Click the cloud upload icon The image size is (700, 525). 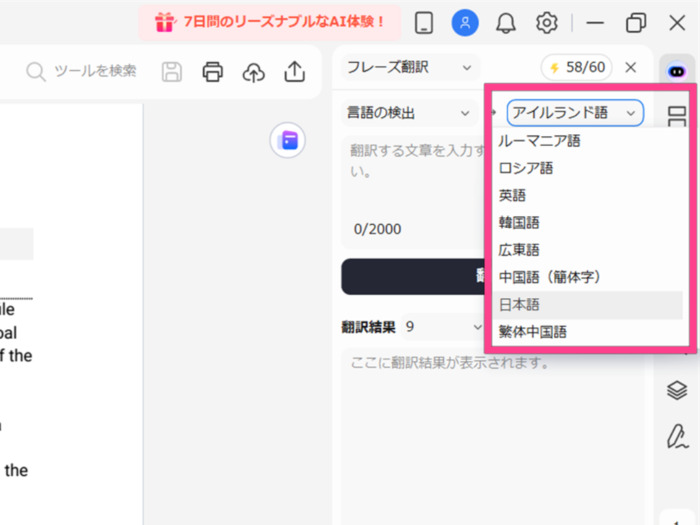(x=254, y=72)
